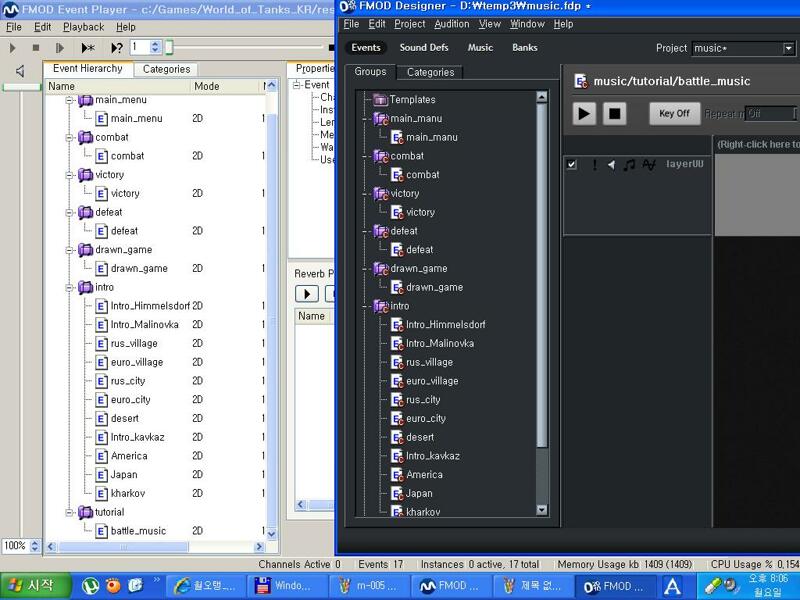Open the File menu in FMOD Designer
800x600 pixels.
tap(351, 24)
